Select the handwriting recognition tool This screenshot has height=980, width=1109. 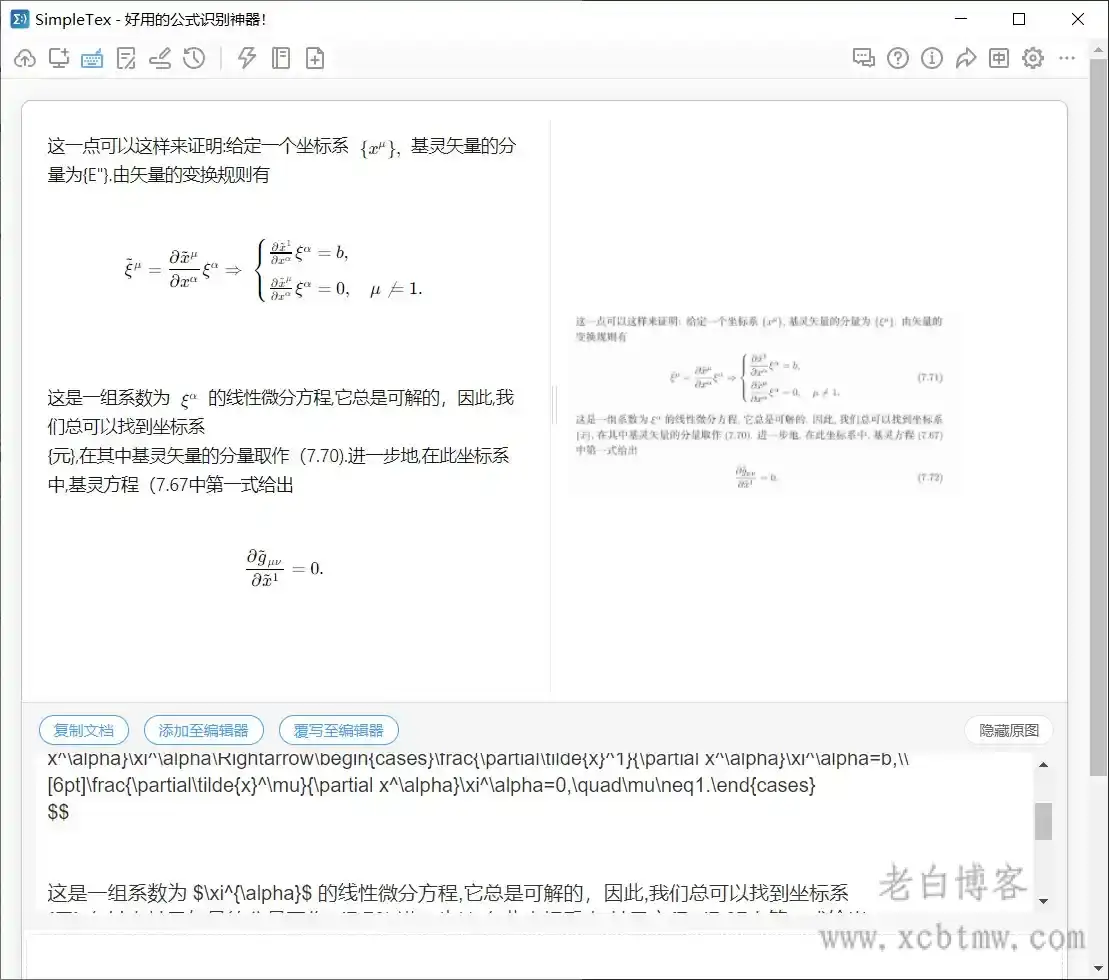[x=160, y=58]
